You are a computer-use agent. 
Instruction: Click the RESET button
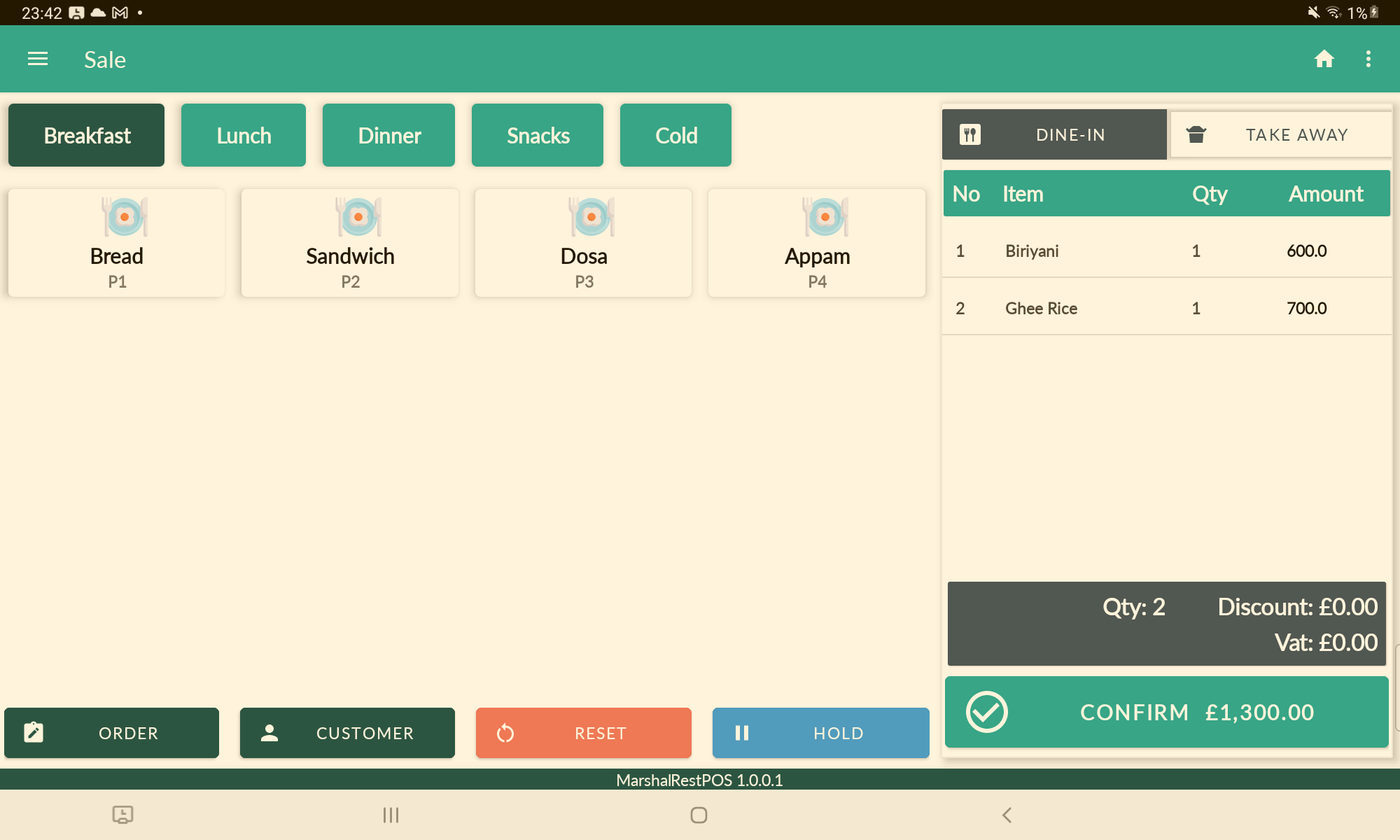[583, 732]
